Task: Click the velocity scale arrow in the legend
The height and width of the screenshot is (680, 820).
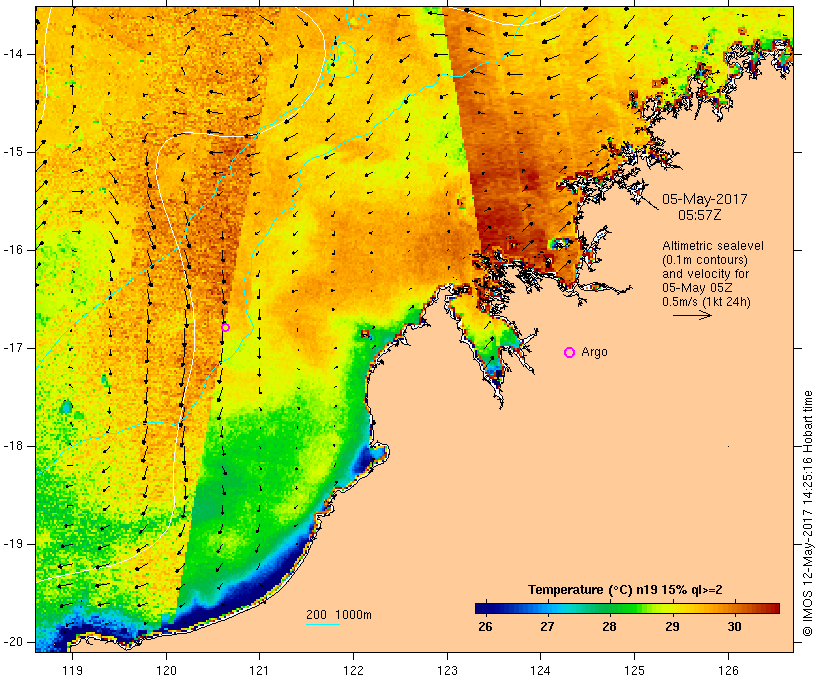Action: coord(692,315)
